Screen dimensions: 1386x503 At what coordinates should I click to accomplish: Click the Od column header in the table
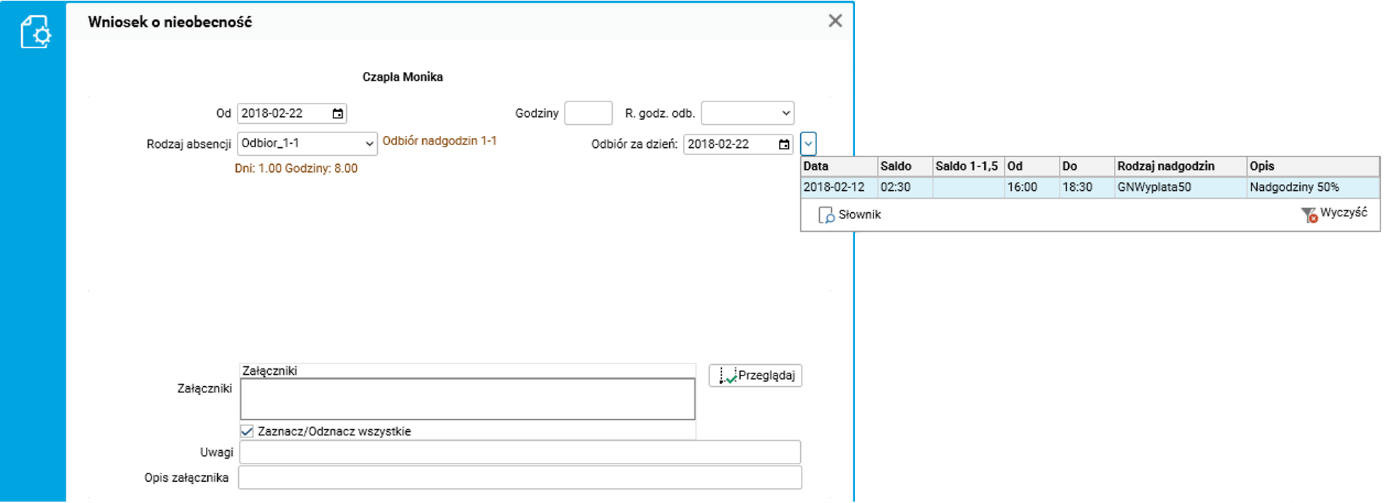[x=1031, y=166]
